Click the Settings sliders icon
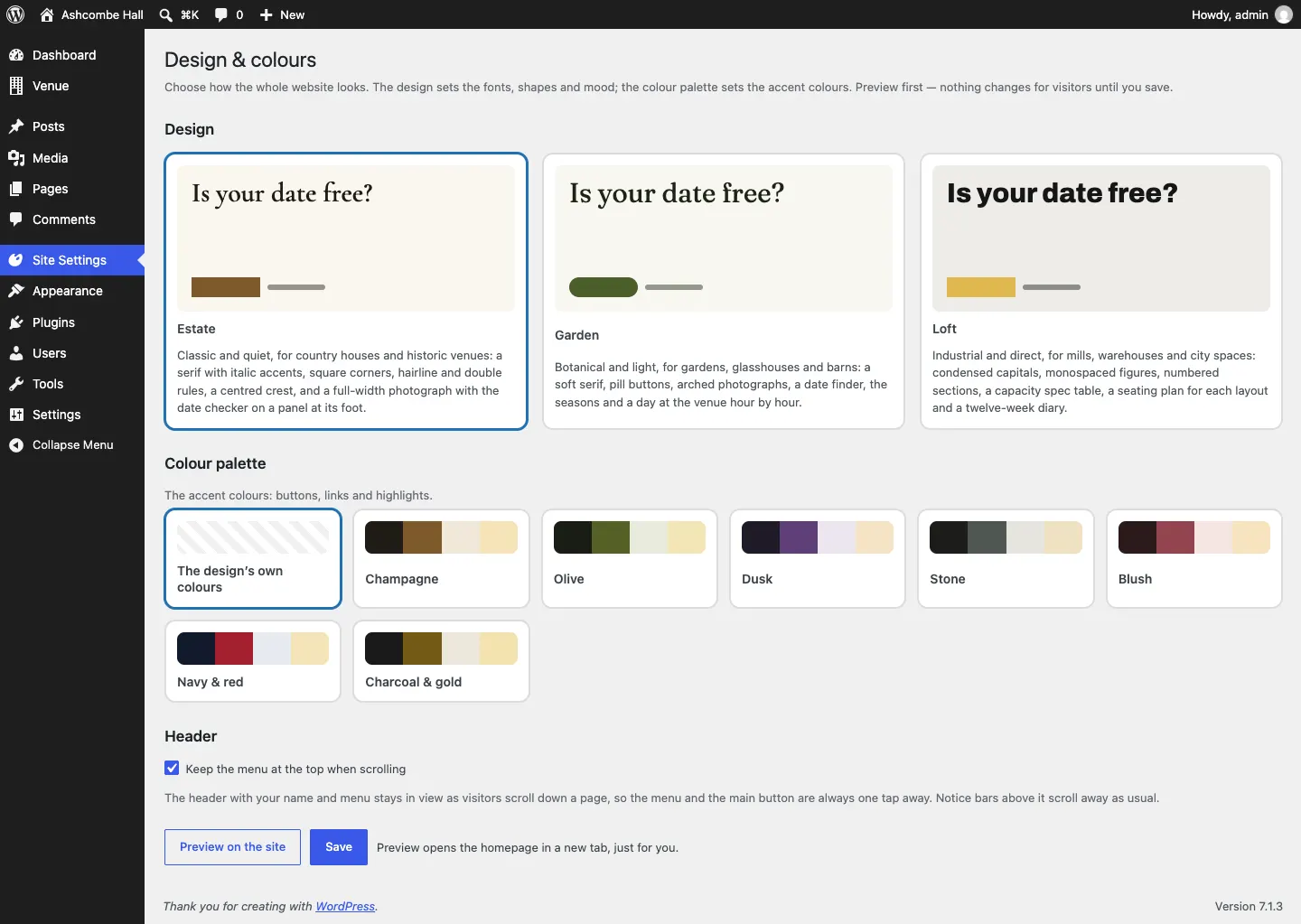The width and height of the screenshot is (1301, 924). click(x=16, y=415)
